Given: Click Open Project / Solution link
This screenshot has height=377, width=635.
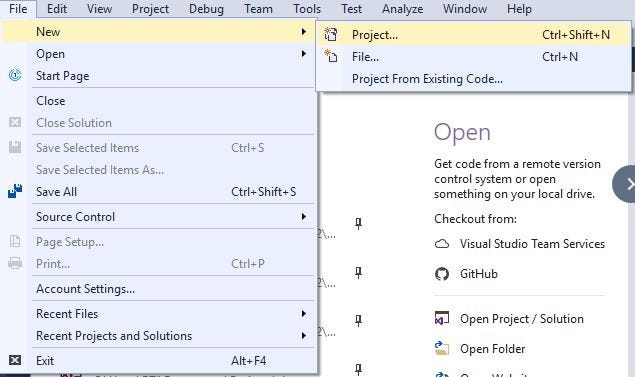Looking at the screenshot, I should 522,319.
